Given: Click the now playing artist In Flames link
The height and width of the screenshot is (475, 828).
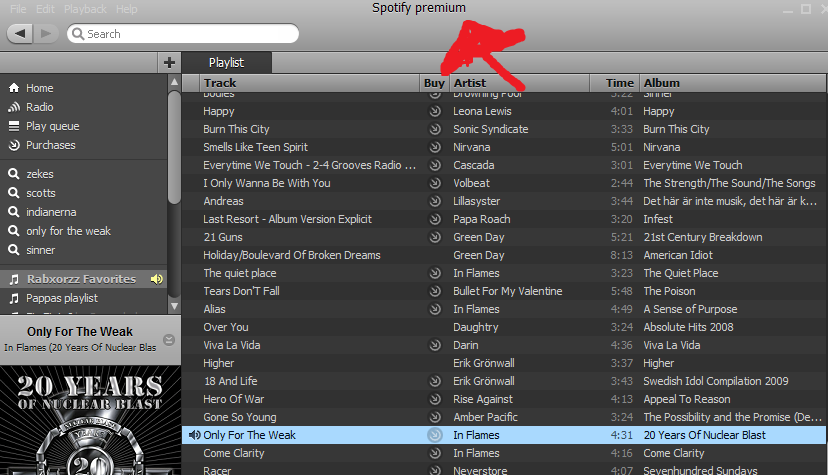Looking at the screenshot, I should click(25, 348).
